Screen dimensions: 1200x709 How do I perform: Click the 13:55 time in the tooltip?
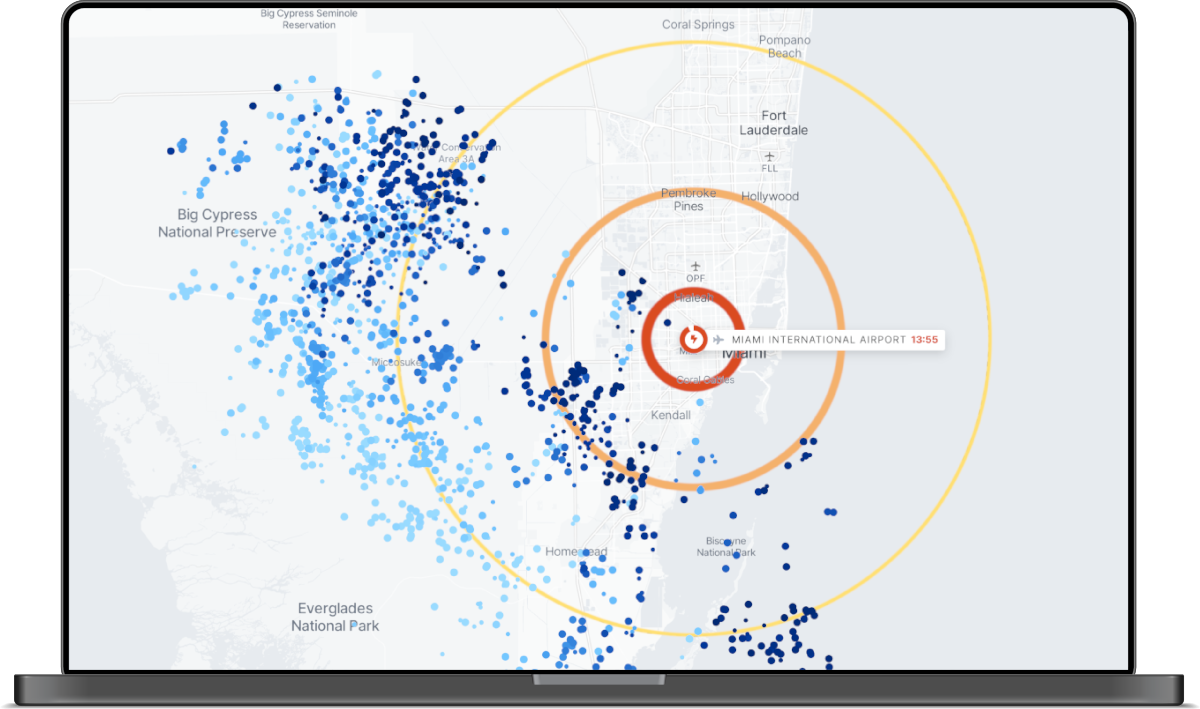pos(924,340)
